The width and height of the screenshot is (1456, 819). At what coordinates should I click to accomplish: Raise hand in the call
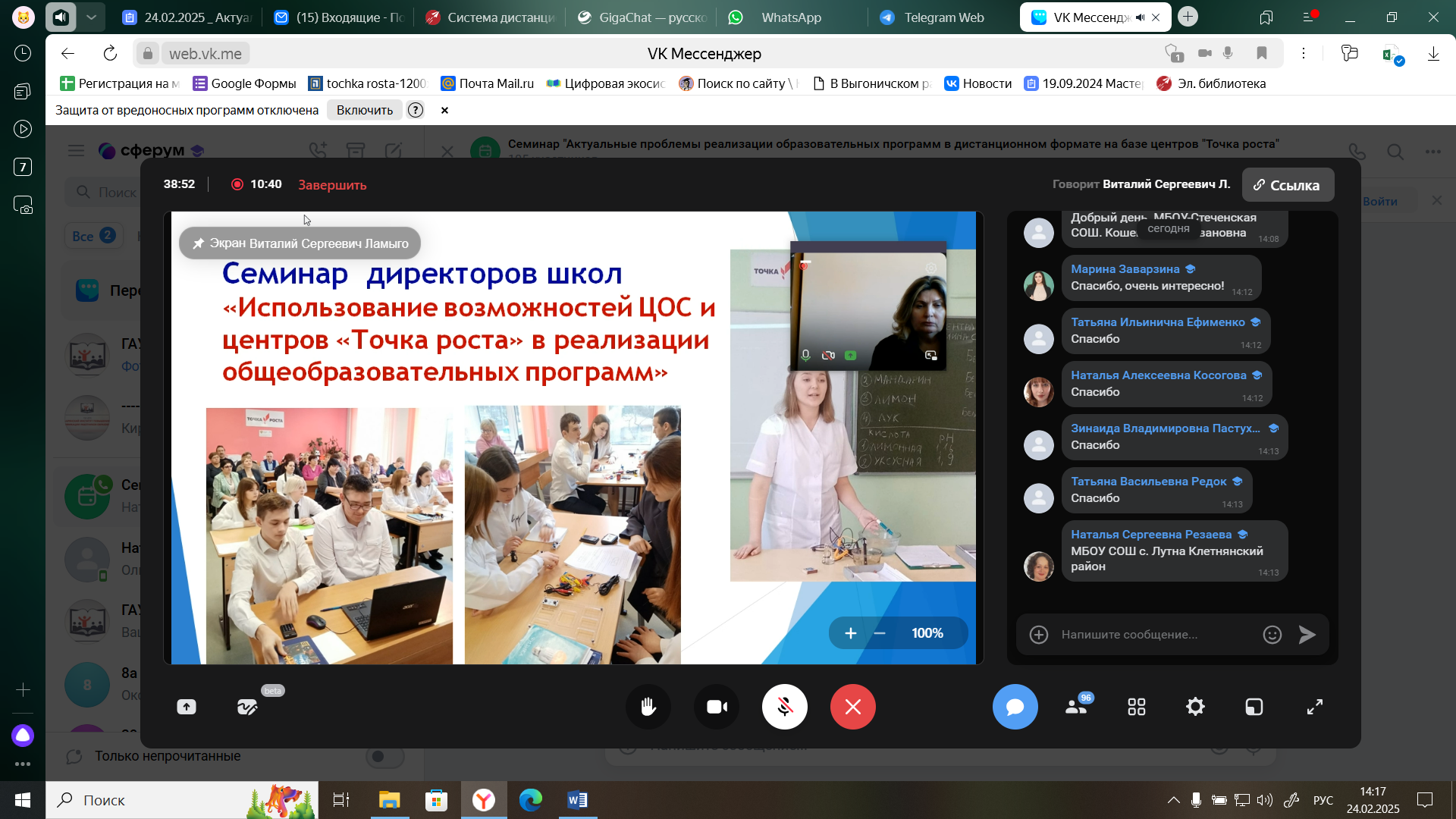(x=648, y=707)
